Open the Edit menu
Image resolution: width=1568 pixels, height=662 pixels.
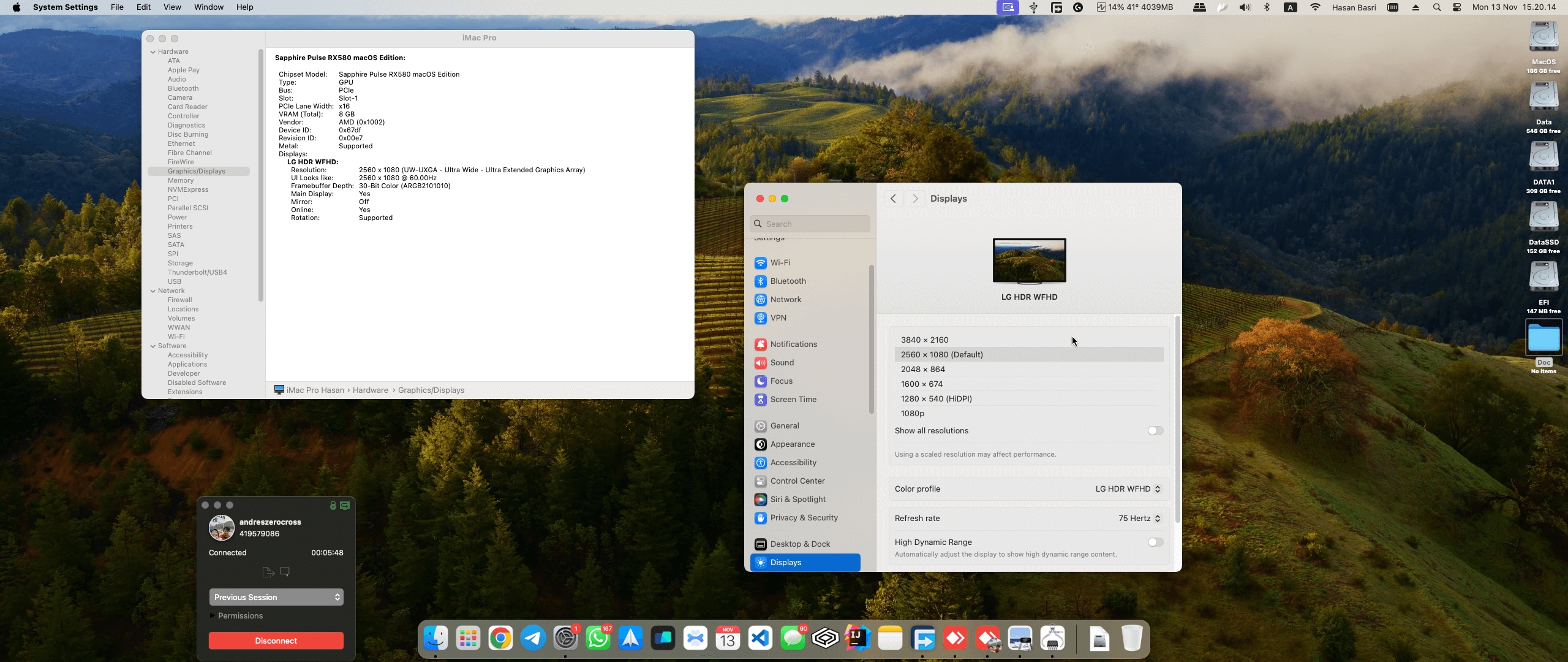(143, 7)
